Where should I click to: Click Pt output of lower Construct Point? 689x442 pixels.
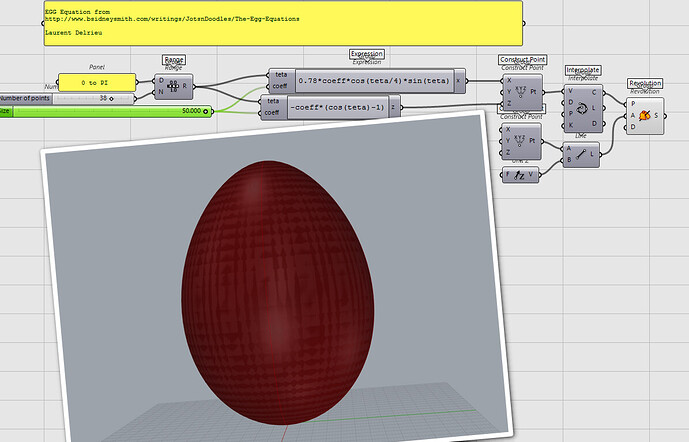[532, 141]
